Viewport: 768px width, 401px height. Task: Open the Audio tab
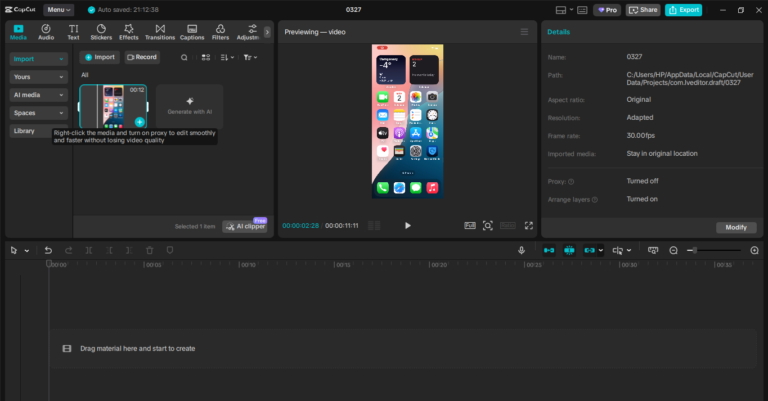pos(46,32)
